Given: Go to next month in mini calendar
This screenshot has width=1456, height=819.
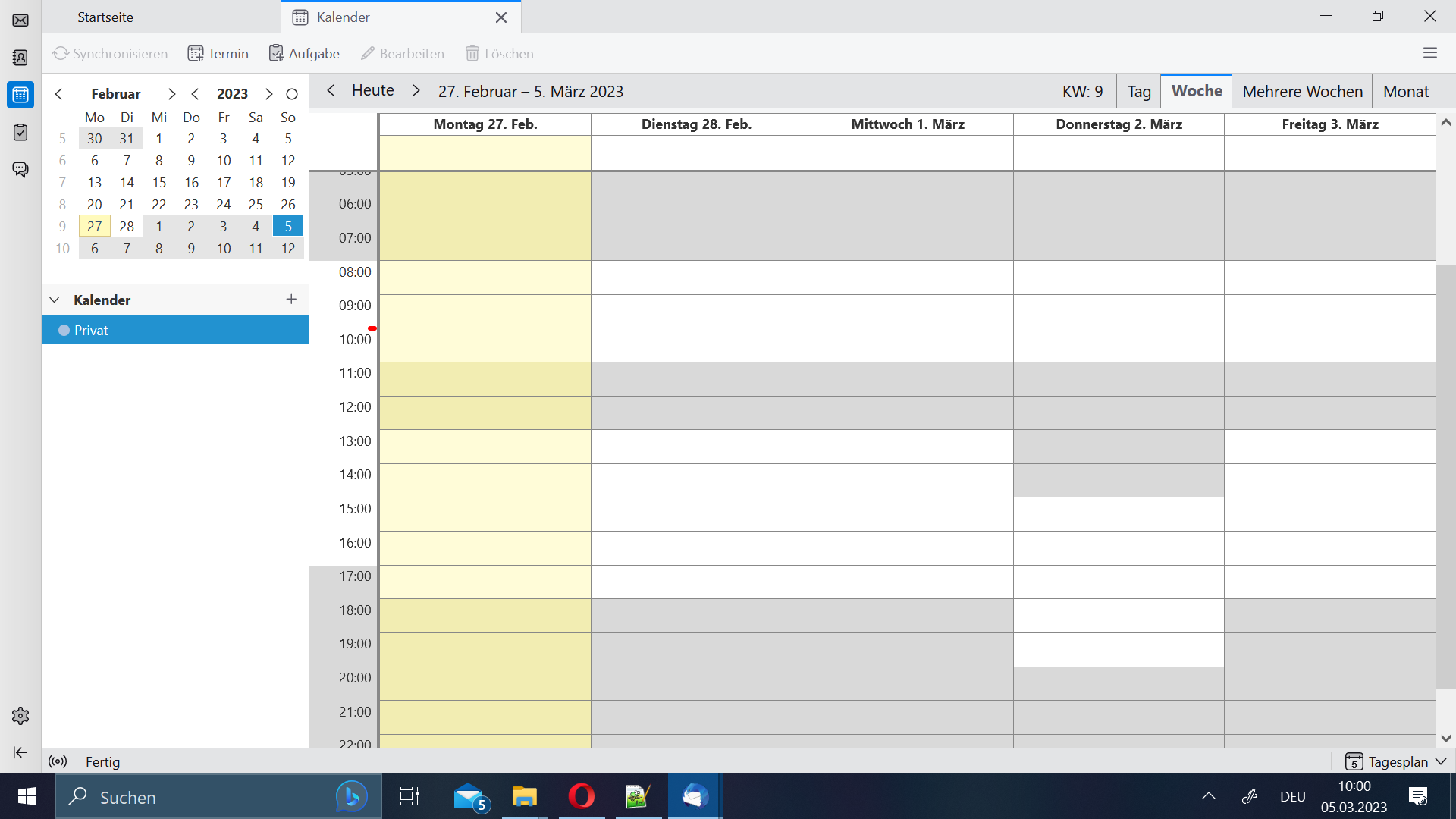Looking at the screenshot, I should click(x=172, y=94).
